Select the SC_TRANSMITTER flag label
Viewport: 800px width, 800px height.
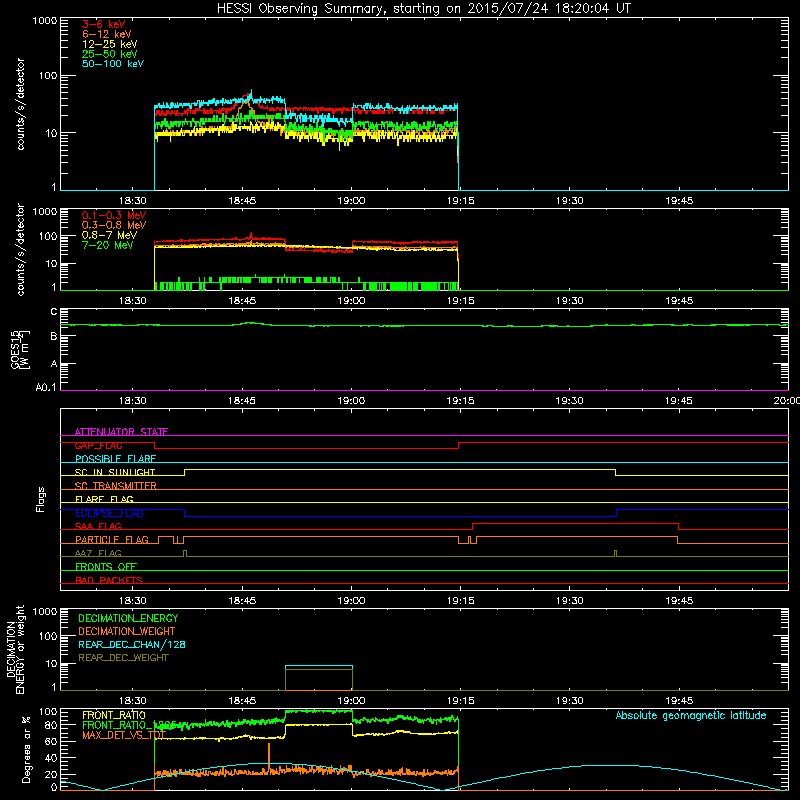tap(115, 486)
